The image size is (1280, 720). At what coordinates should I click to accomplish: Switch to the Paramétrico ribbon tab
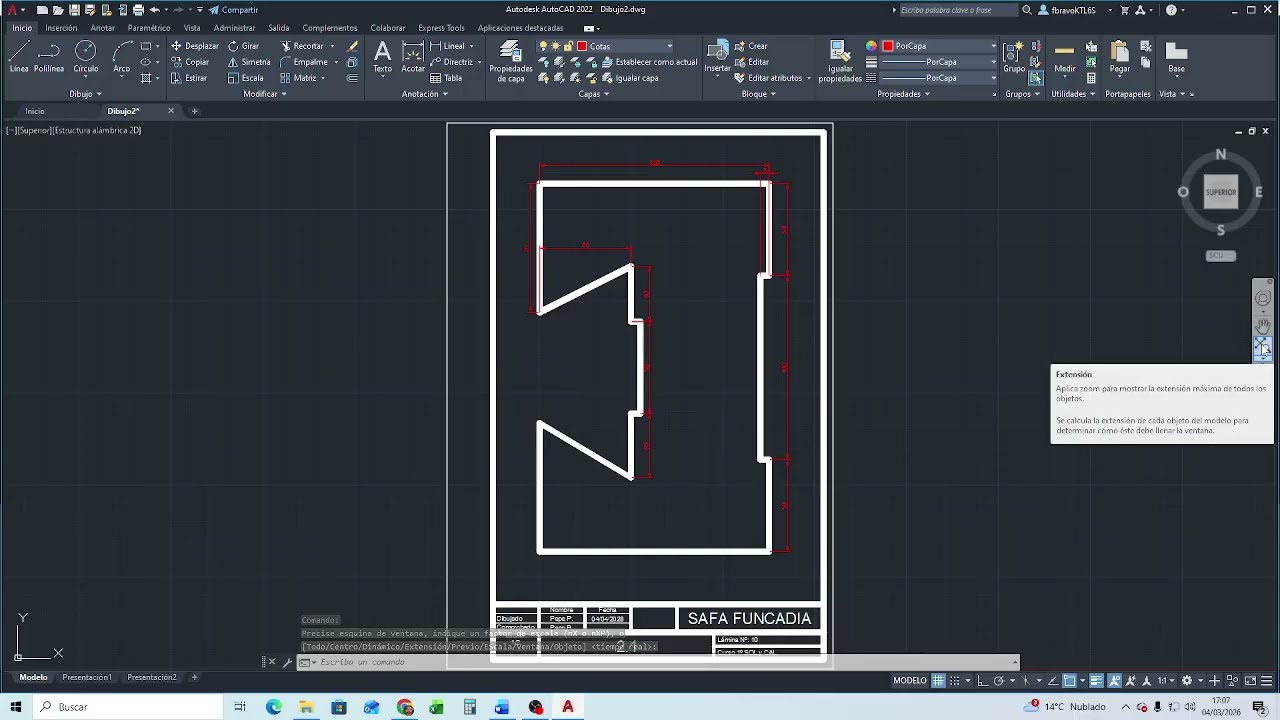click(149, 28)
